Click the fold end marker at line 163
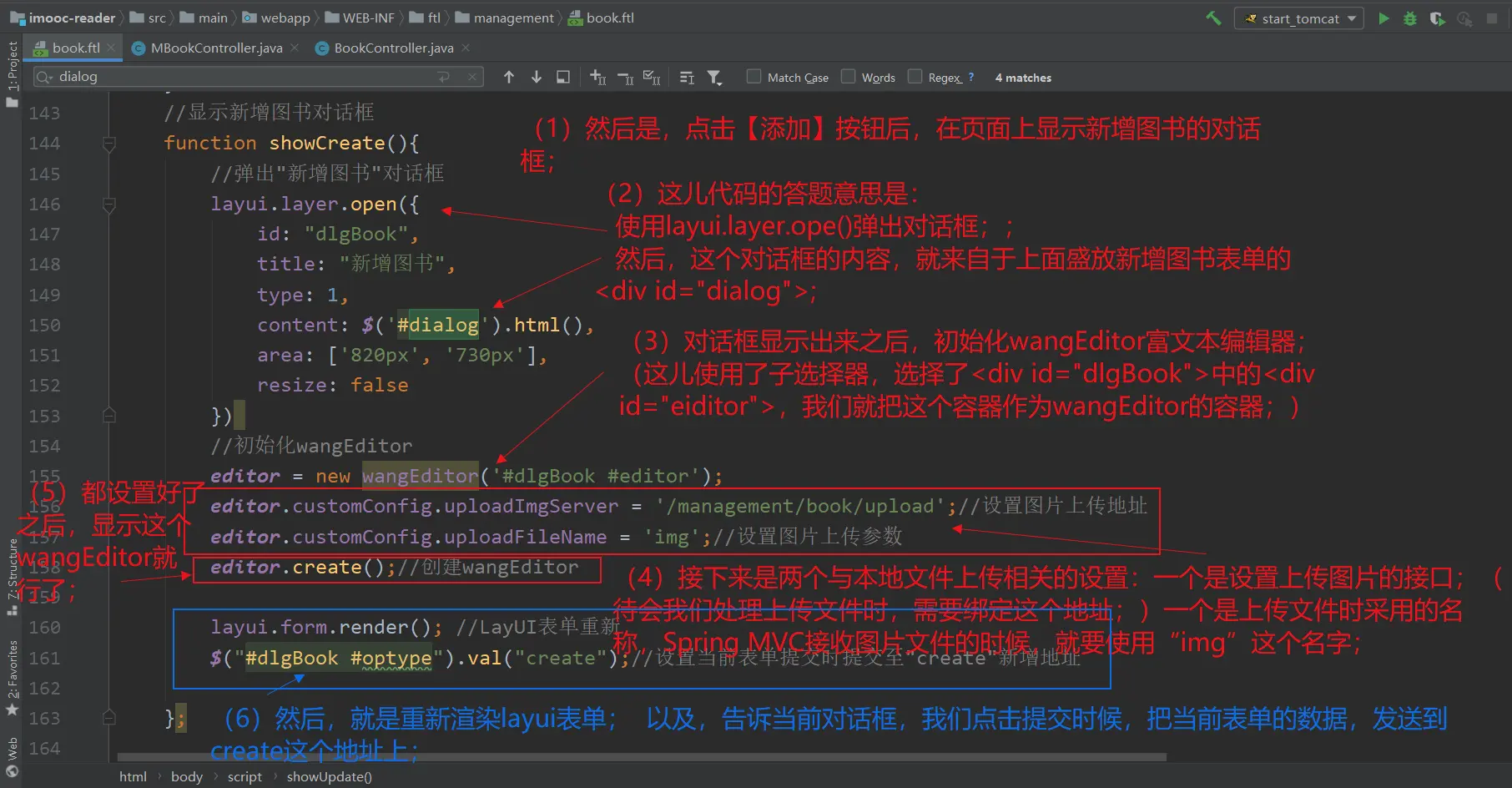Screen dimensions: 1512x788 click(x=108, y=718)
